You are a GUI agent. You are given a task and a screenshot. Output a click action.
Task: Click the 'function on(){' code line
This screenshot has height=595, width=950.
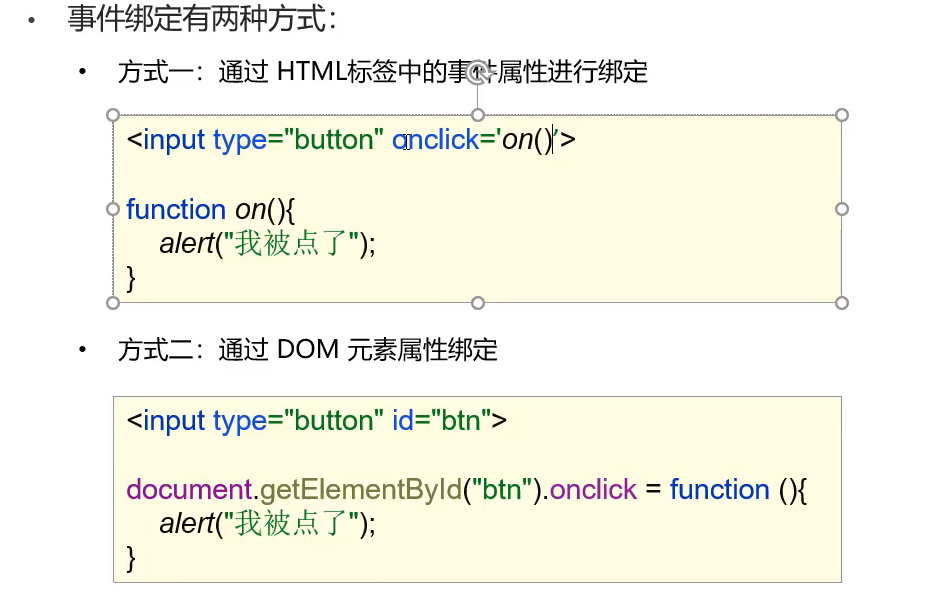(x=211, y=210)
